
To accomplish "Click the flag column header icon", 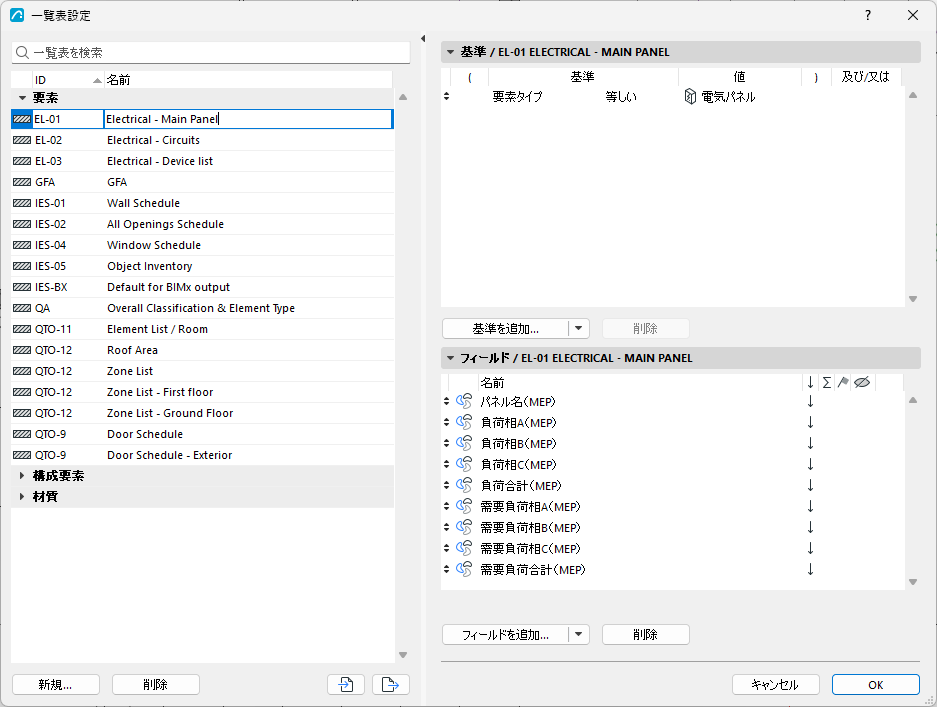I will click(x=843, y=382).
